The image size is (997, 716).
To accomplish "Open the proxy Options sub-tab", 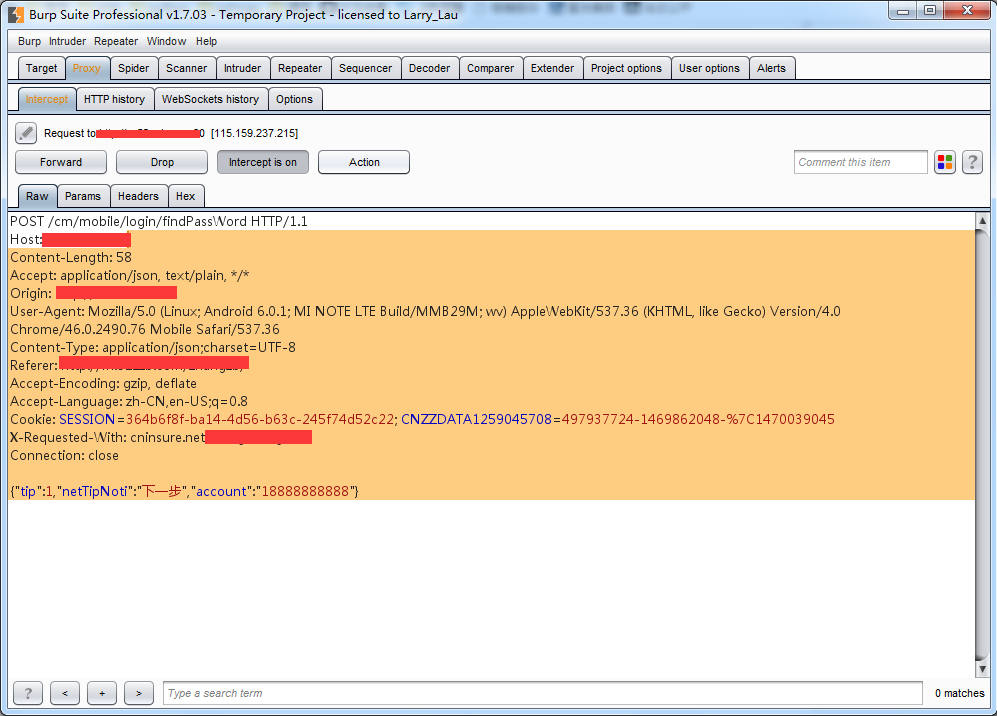I will (294, 99).
